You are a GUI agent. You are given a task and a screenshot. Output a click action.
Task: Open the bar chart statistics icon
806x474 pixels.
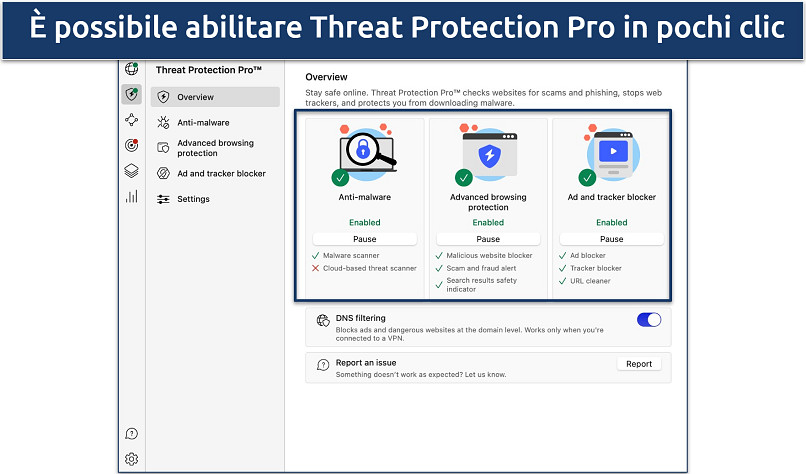click(131, 196)
